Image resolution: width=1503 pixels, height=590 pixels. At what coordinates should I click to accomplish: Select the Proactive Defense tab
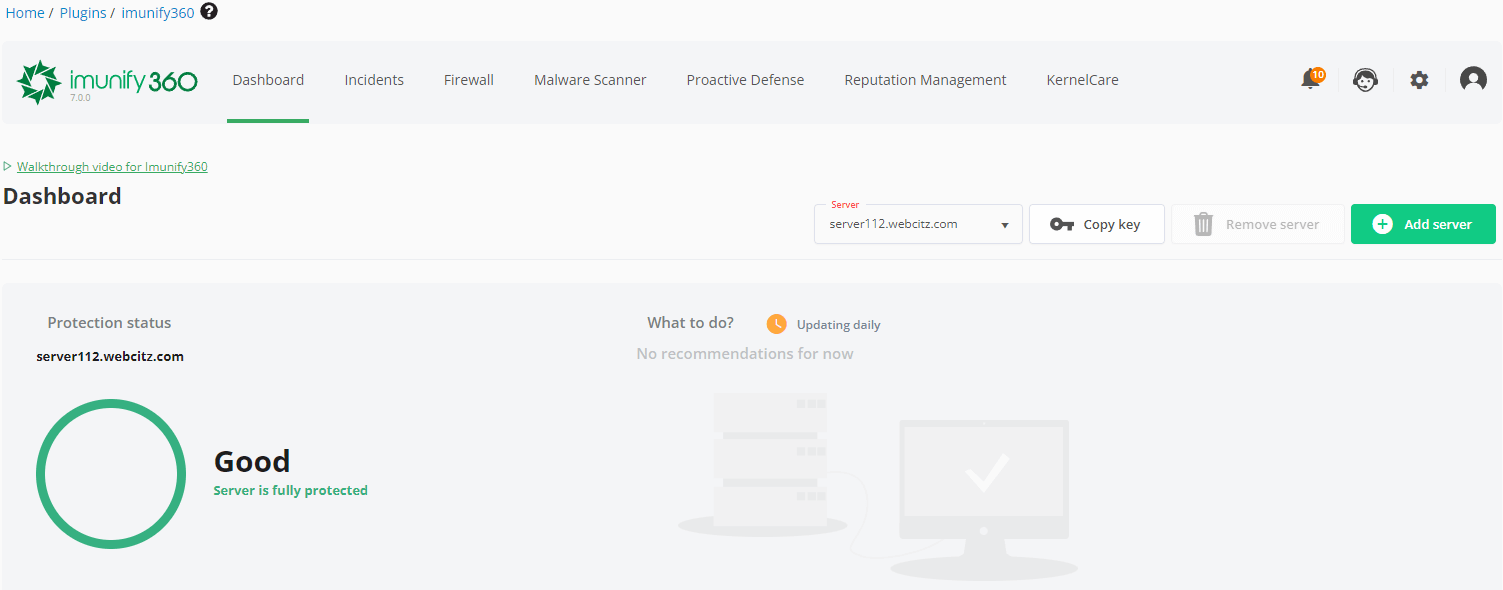click(745, 80)
